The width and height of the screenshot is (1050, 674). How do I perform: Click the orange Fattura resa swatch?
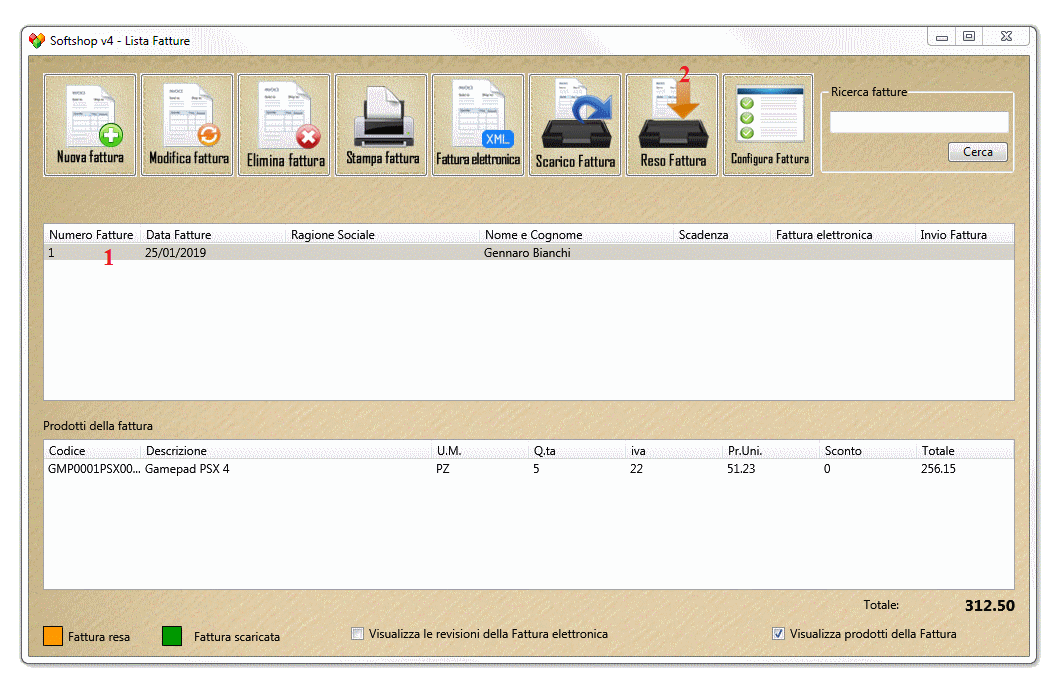[x=53, y=636]
